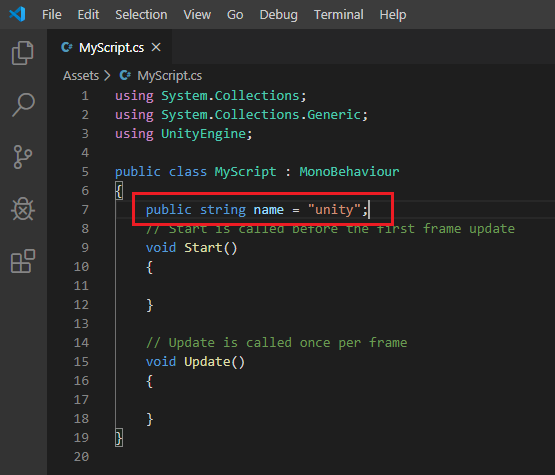Click UnityEngine in the using statement

[204, 134]
